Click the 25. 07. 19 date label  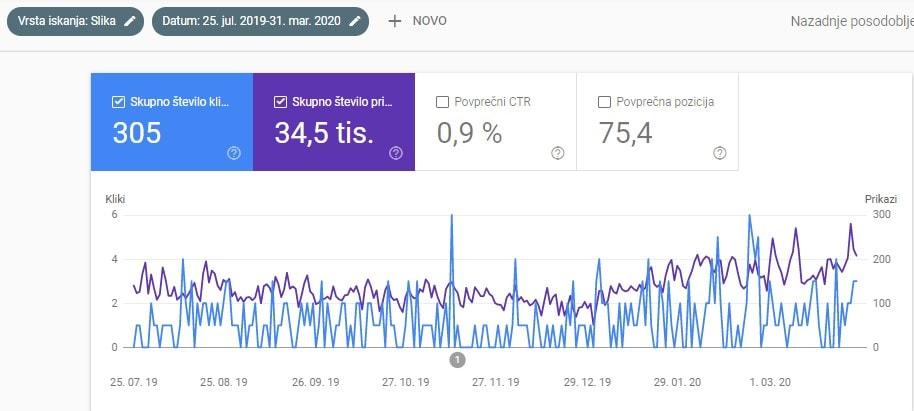click(133, 382)
